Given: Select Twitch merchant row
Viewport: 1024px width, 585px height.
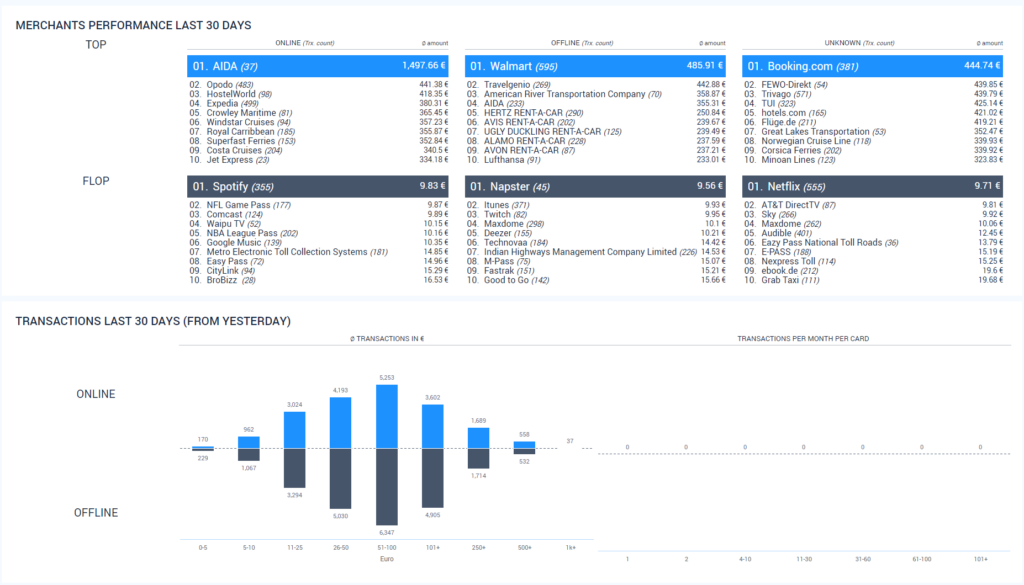Looking at the screenshot, I should [595, 214].
